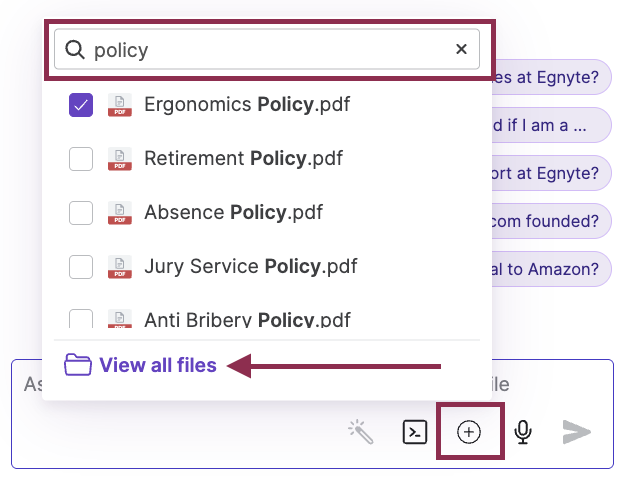Check the Retirement Policy.pdf checkbox
Screen dimensions: 632x480
point(81,159)
